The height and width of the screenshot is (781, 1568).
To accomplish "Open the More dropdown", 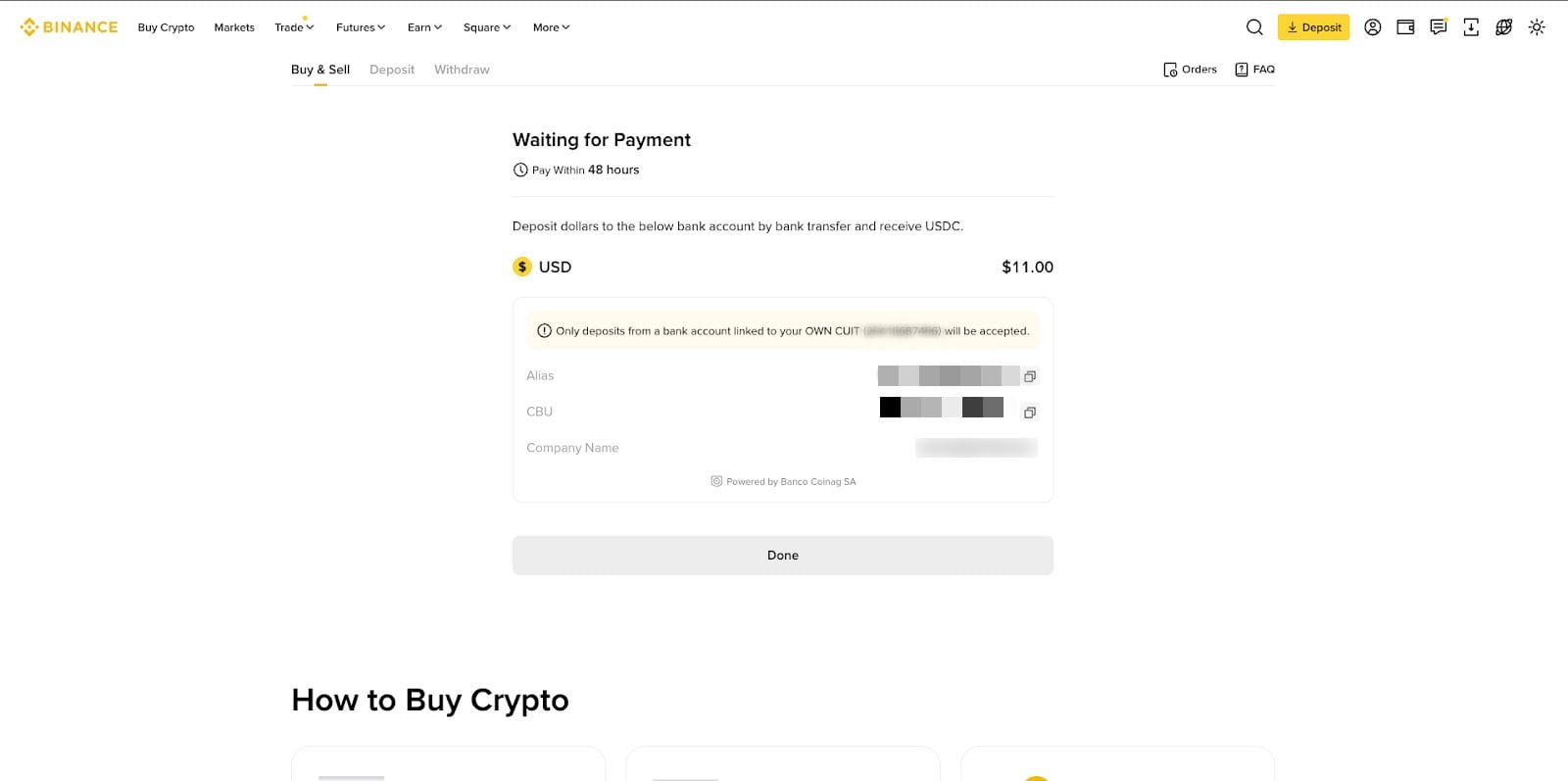I will 550,27.
